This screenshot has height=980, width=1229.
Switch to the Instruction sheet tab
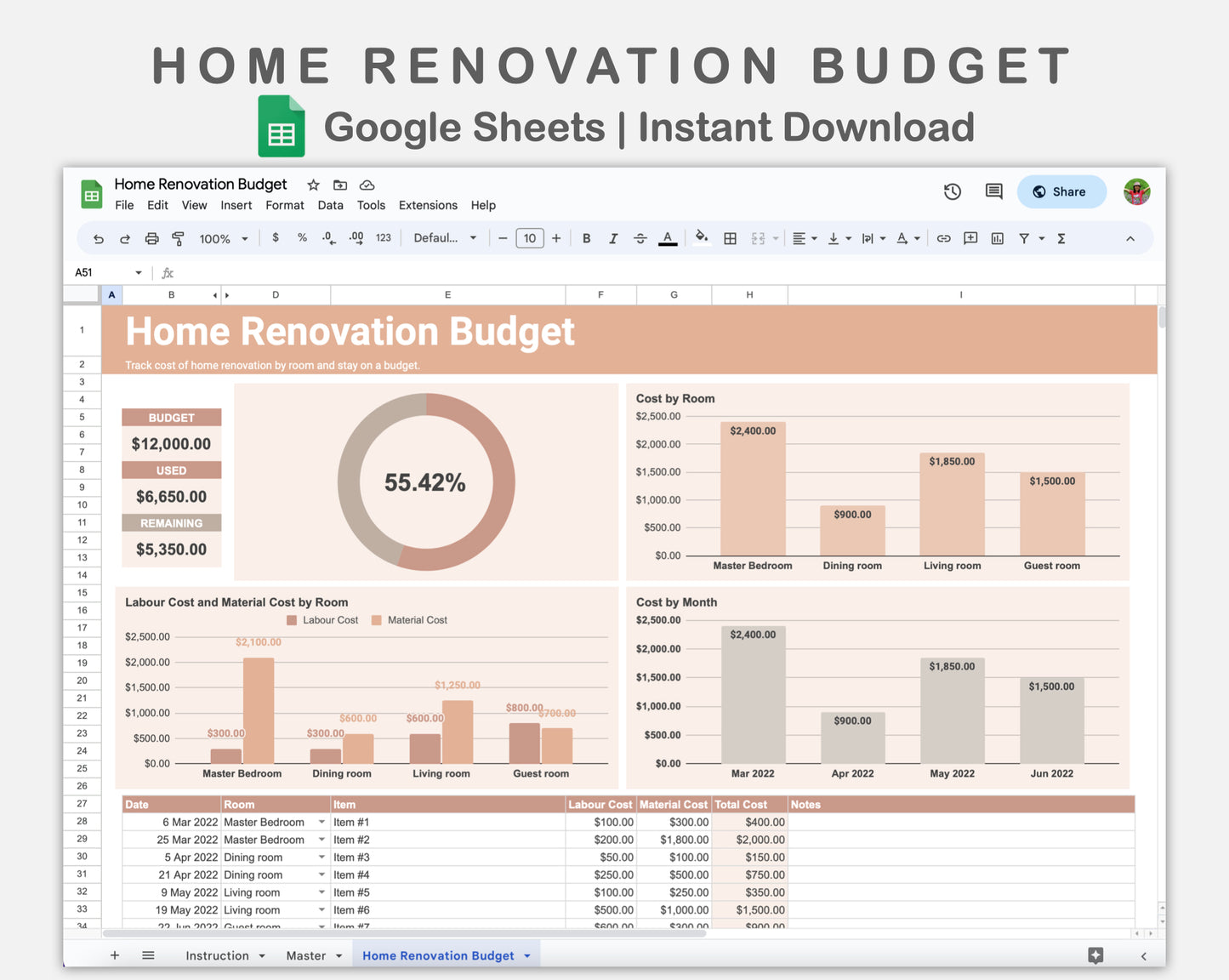[x=217, y=955]
